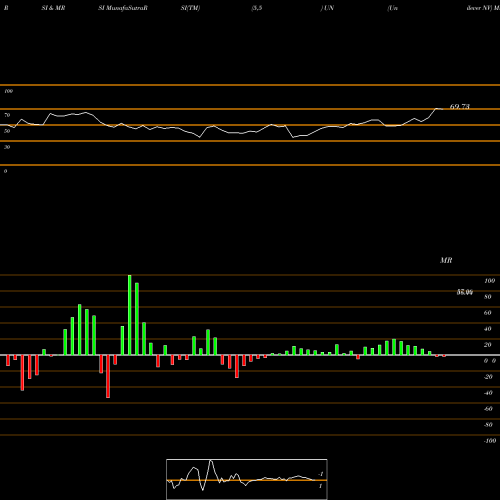Click the longest red MR histogram bar
500x500 pixels.
(x=108, y=376)
